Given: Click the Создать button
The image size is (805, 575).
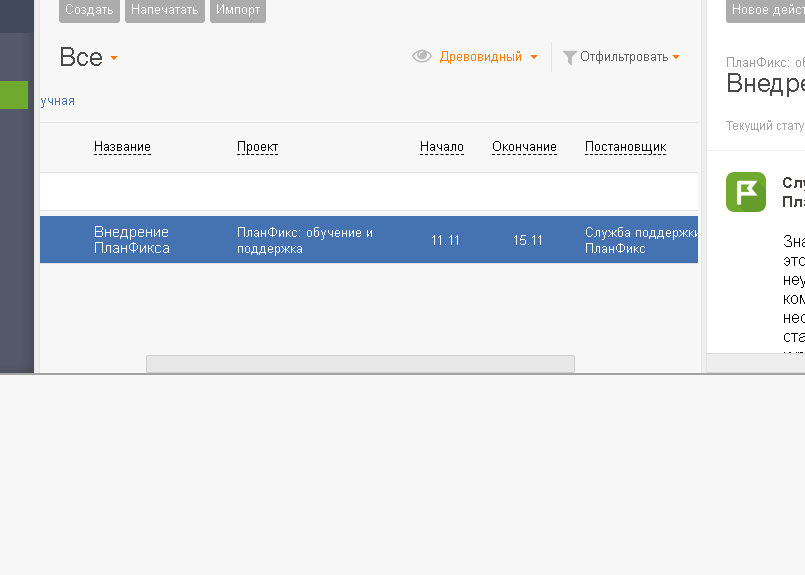Looking at the screenshot, I should click(x=89, y=10).
